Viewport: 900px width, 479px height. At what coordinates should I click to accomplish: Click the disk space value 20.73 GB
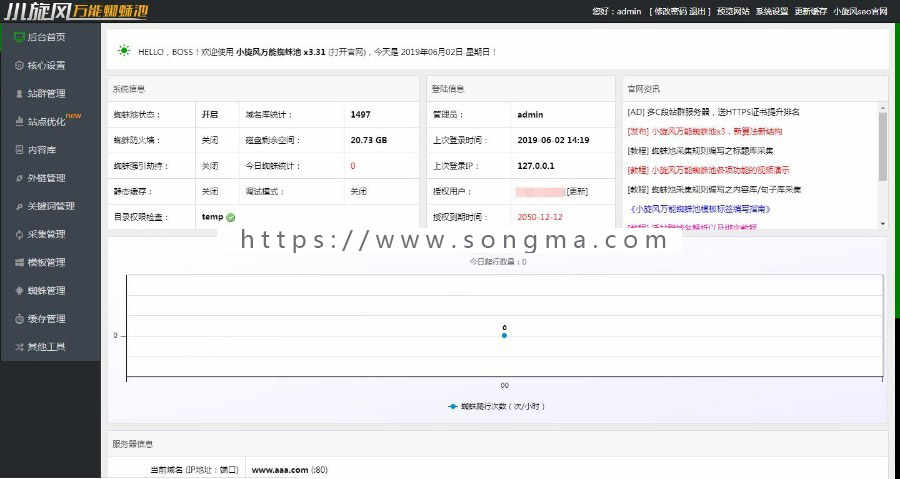coord(368,140)
